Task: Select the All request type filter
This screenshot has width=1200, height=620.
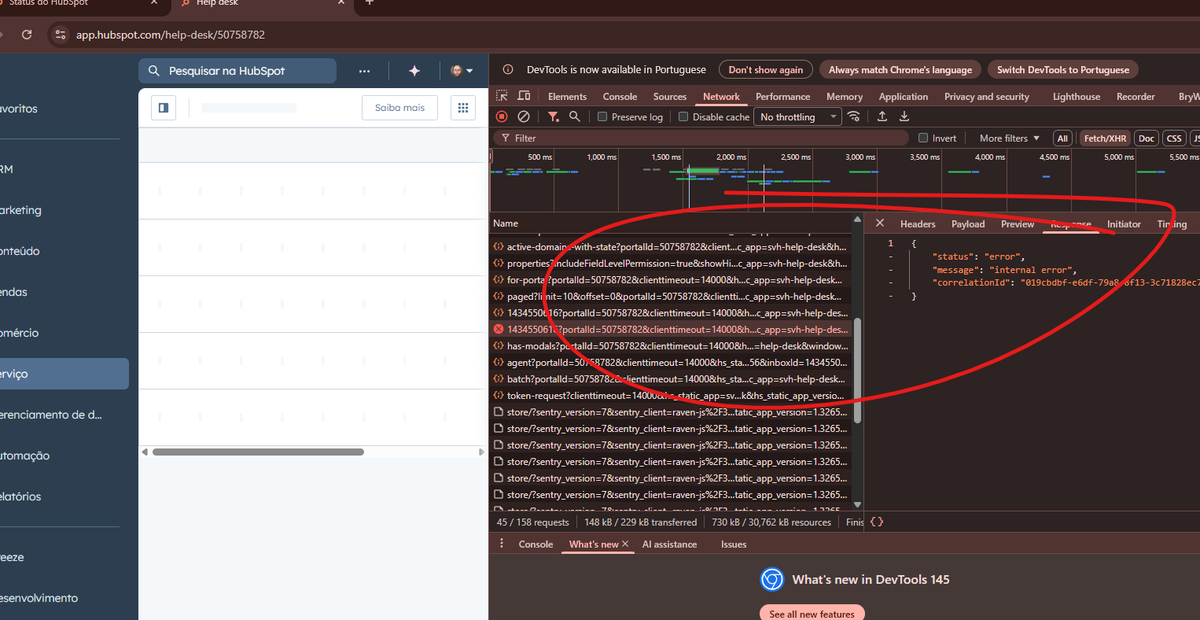Action: pyautogui.click(x=1062, y=138)
